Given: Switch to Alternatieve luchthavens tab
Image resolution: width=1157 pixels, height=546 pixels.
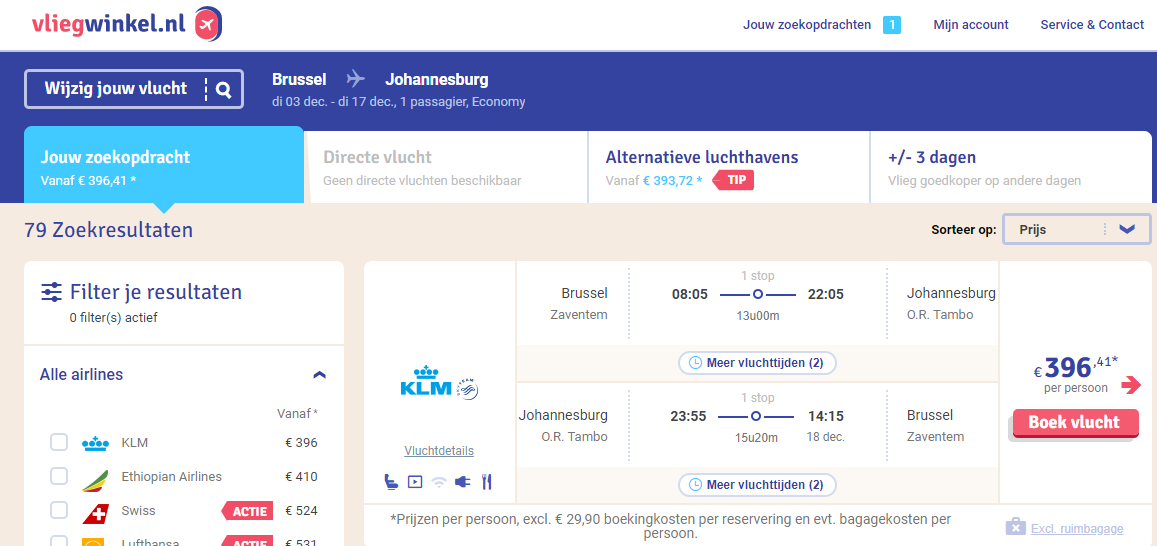Looking at the screenshot, I should click(x=729, y=167).
